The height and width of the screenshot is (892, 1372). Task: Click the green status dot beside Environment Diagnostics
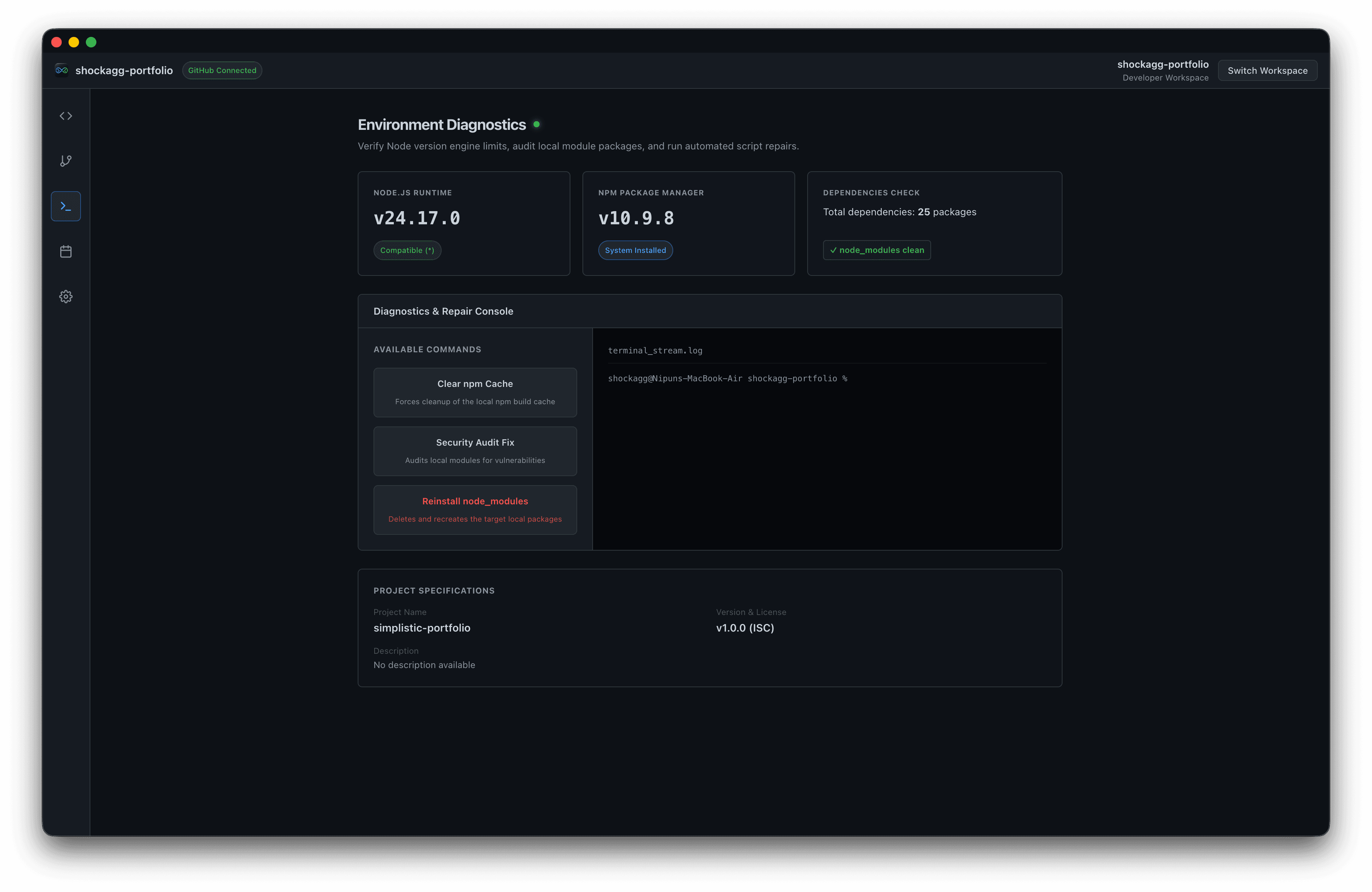coord(536,124)
